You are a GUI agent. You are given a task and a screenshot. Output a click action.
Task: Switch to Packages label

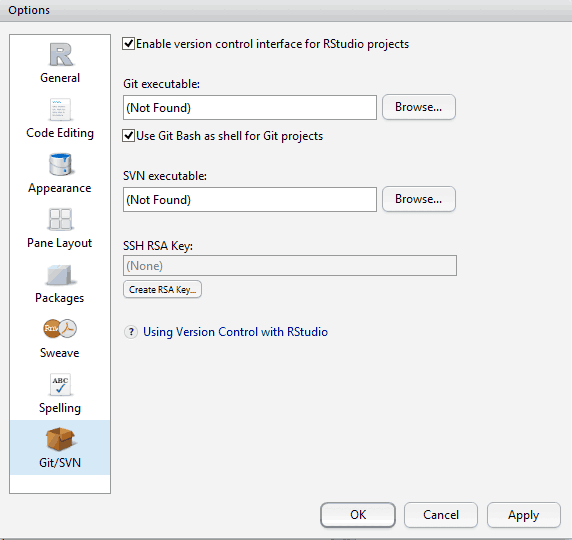[60, 298]
